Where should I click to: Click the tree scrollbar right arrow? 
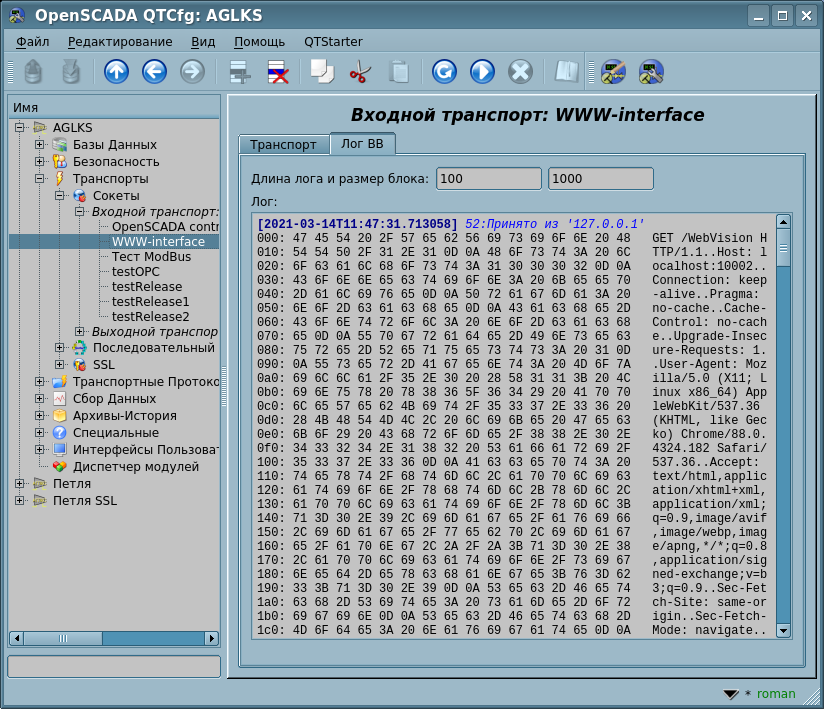pyautogui.click(x=211, y=639)
